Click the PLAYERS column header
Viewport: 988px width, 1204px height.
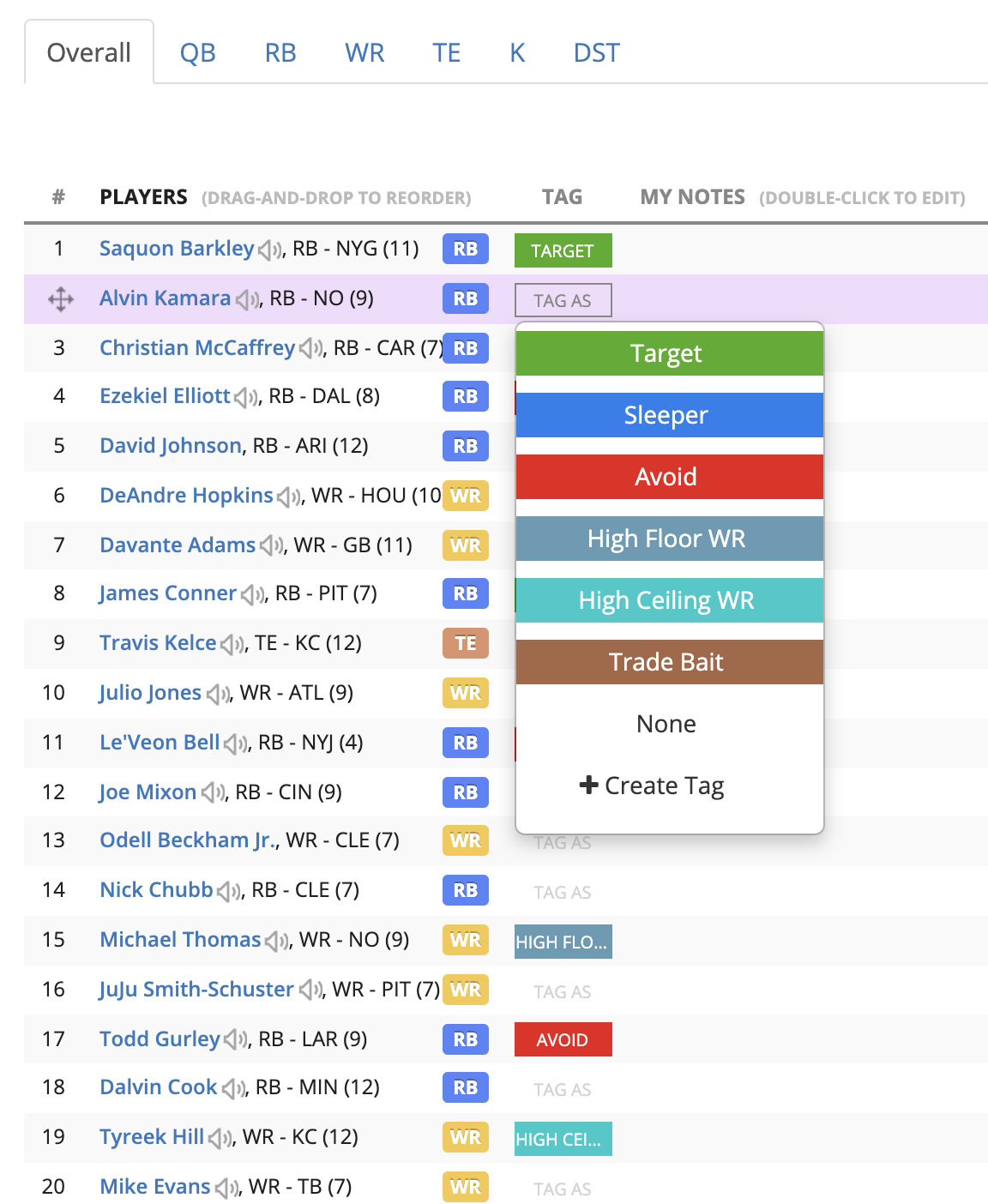click(x=143, y=197)
